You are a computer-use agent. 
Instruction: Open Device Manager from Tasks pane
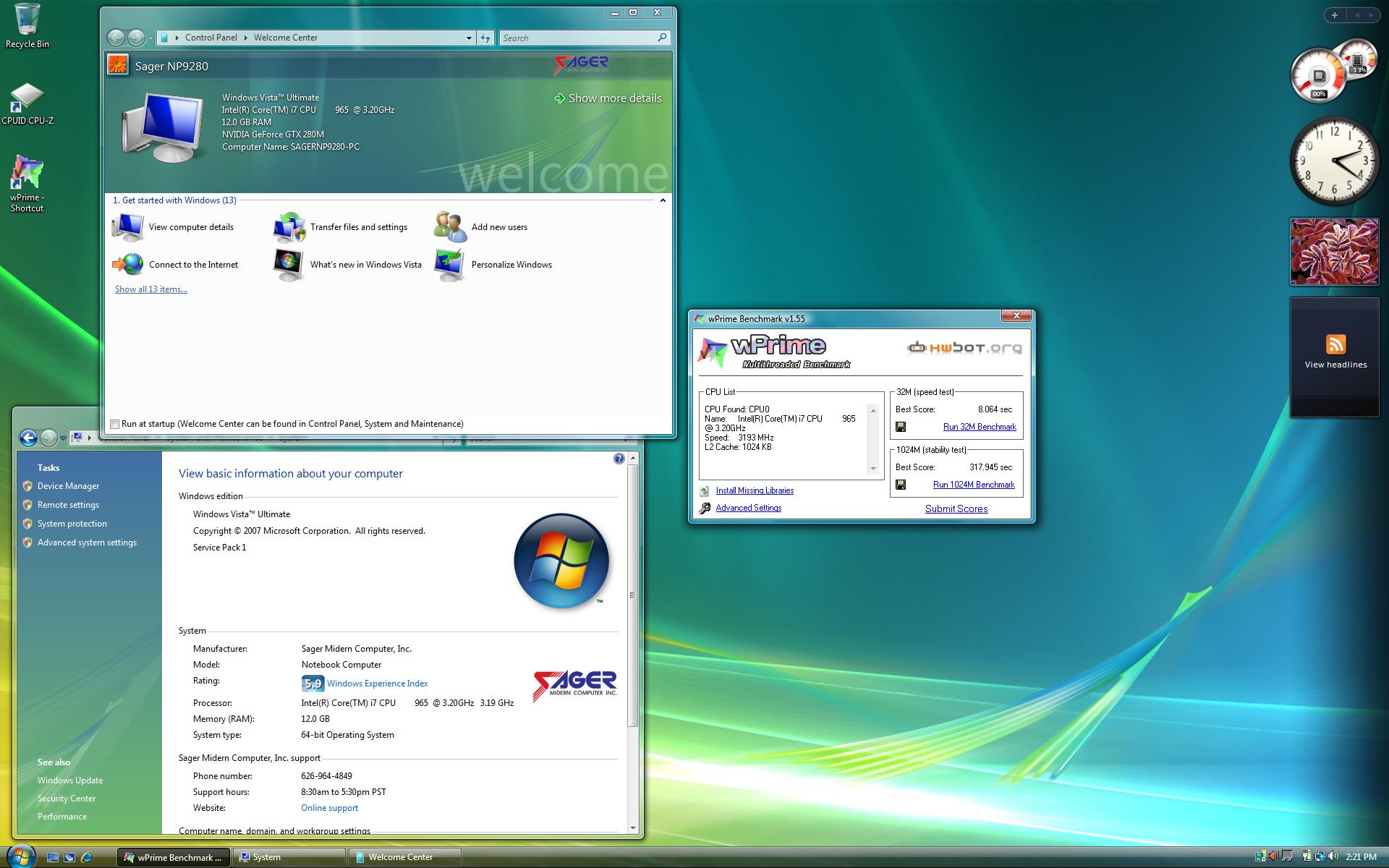[x=68, y=486]
